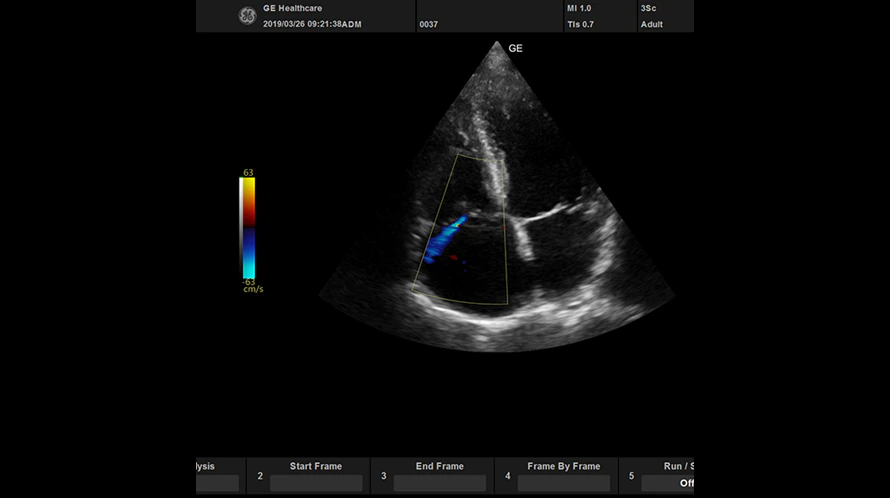Click the MI 1.0 indicator

579,8
